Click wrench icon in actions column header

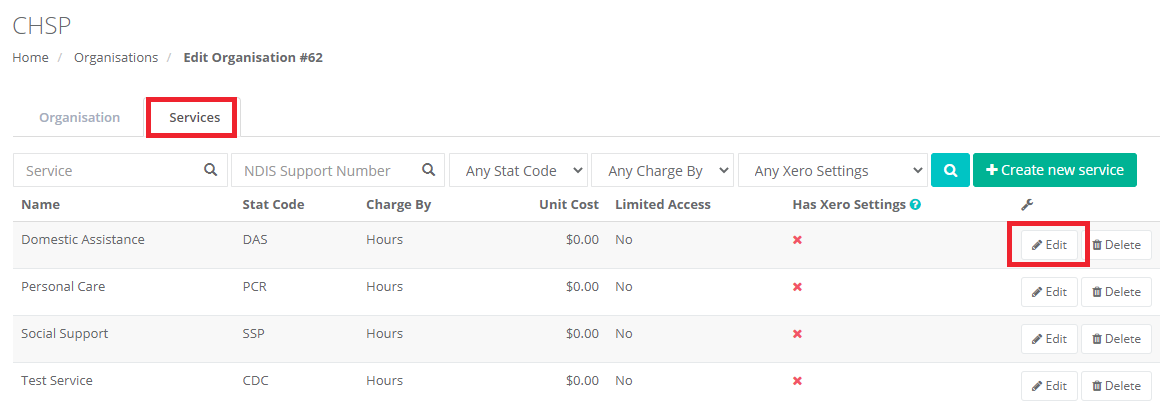1027,205
